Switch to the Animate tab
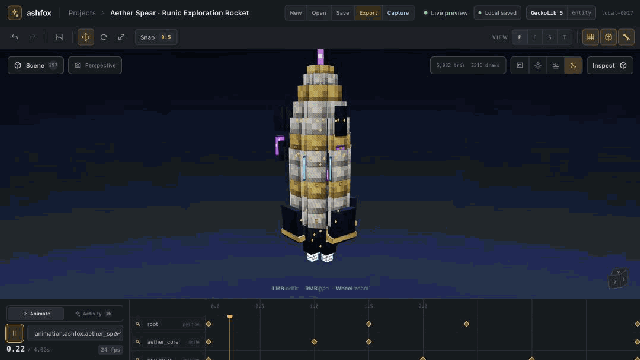The image size is (640, 360). click(x=36, y=313)
